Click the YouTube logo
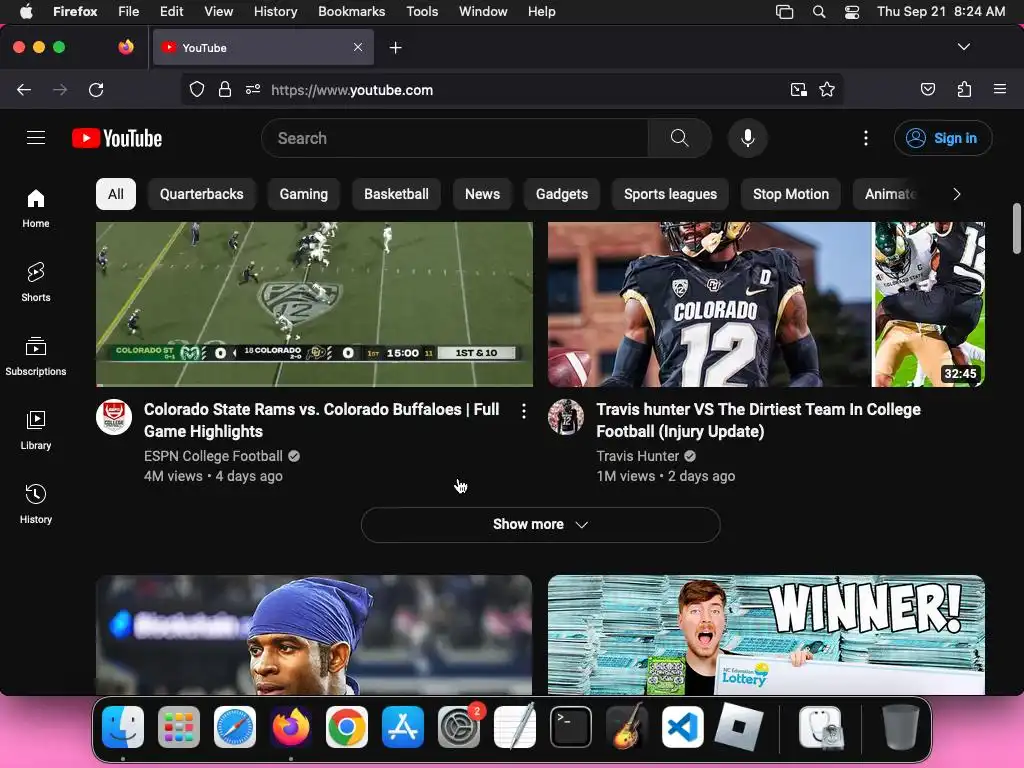The image size is (1024, 768). pyautogui.click(x=117, y=138)
